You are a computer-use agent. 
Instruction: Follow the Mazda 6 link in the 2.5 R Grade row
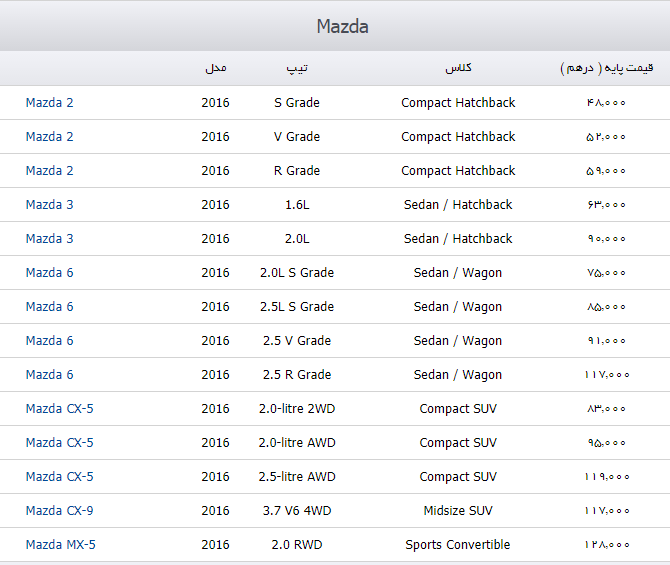[x=50, y=374]
